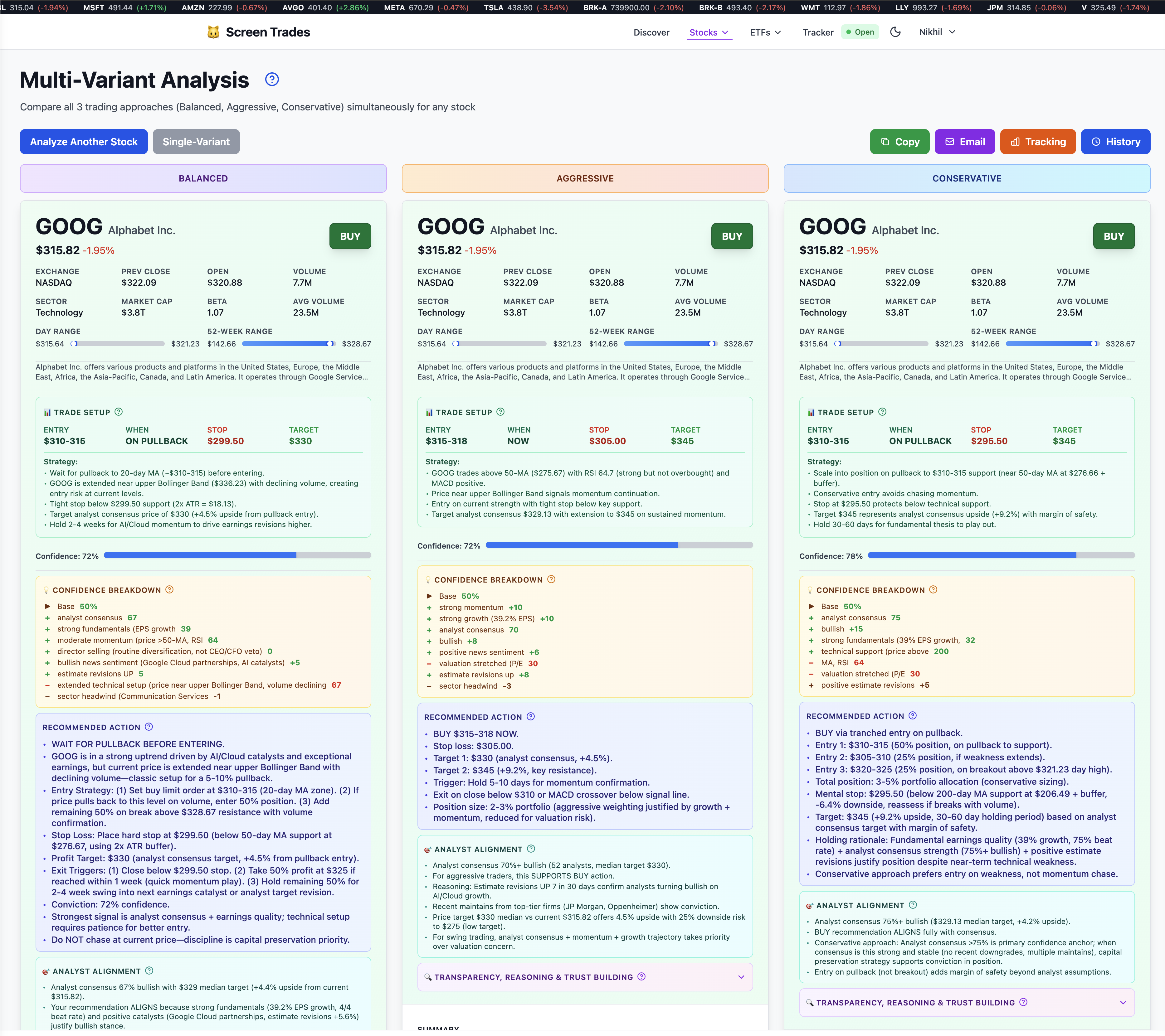This screenshot has width=1165, height=1036.
Task: Open the Nikhil user menu
Action: 937,32
